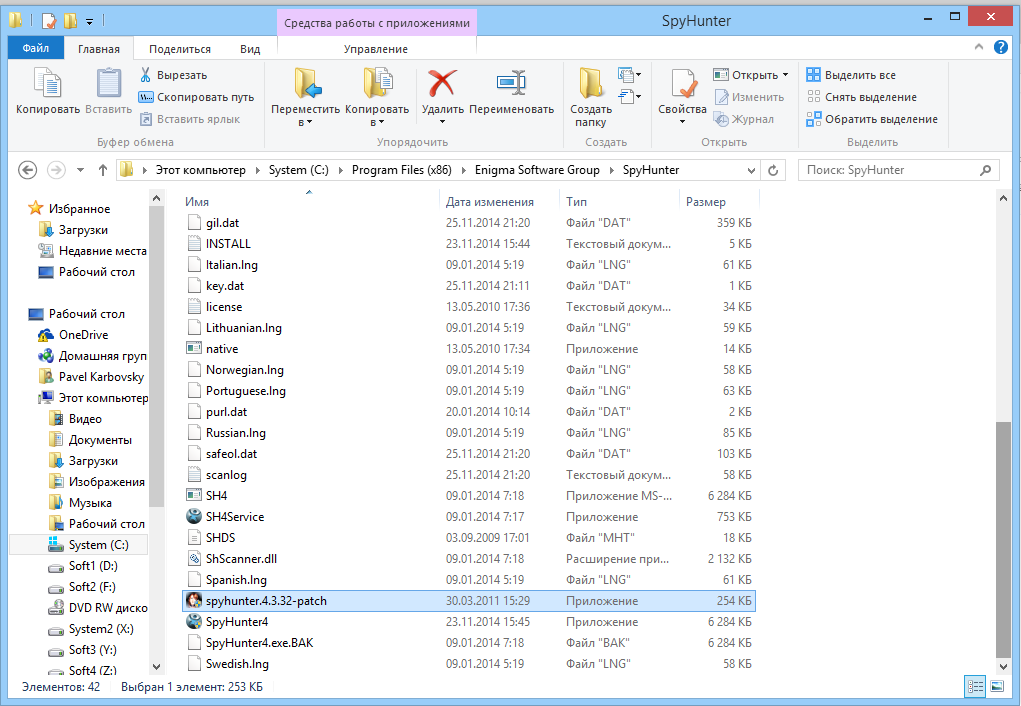
Task: Click the Изменить (edit) button
Action: pos(749,97)
